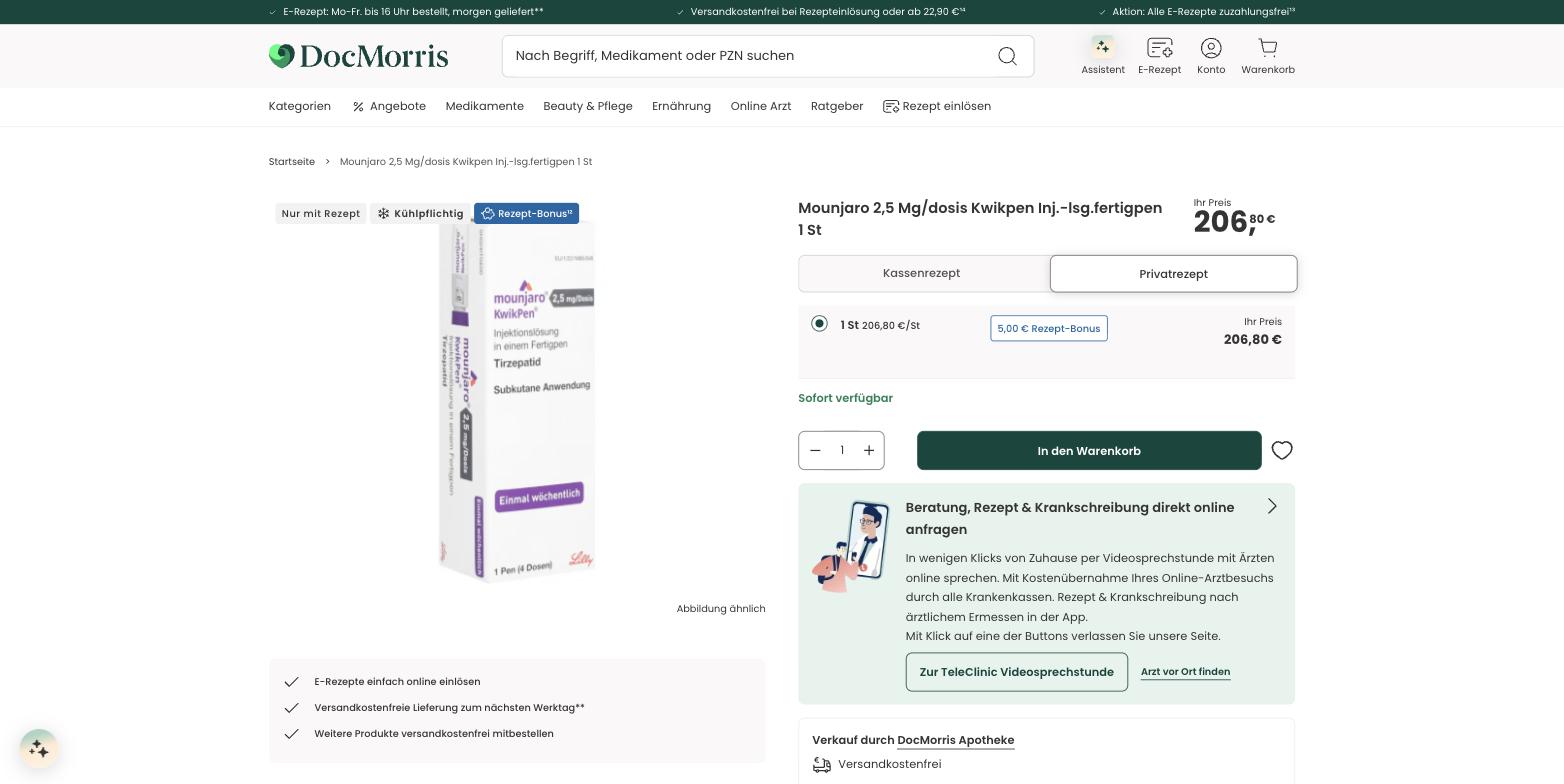Image resolution: width=1564 pixels, height=784 pixels.
Task: Click Aktion: Alle E-Rezepte zuzahlungsfrei notice
Action: (1203, 12)
